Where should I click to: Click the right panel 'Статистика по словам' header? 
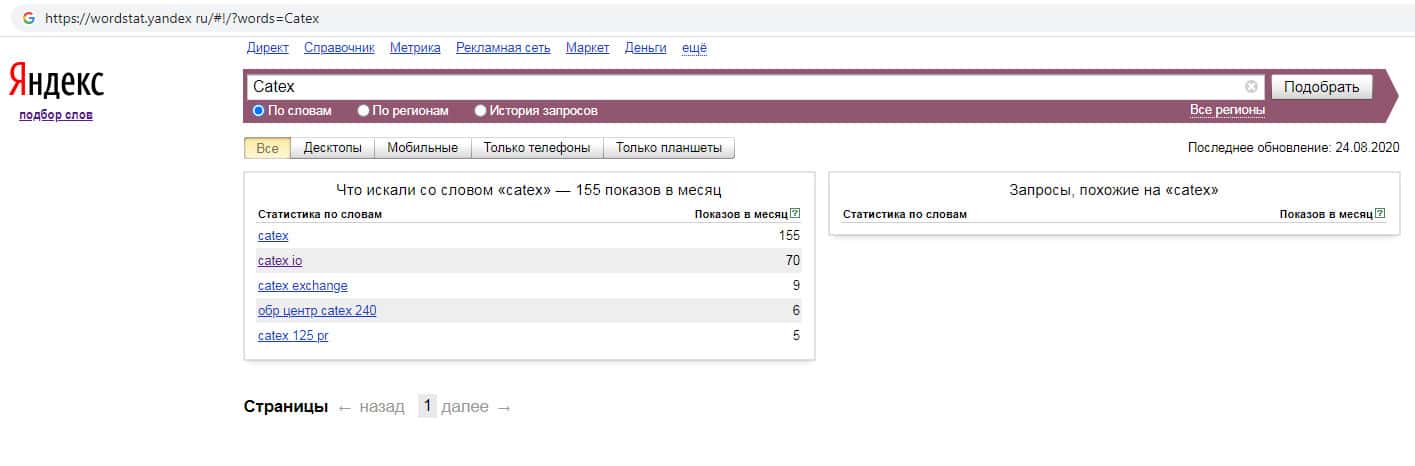pyautogui.click(x=905, y=214)
